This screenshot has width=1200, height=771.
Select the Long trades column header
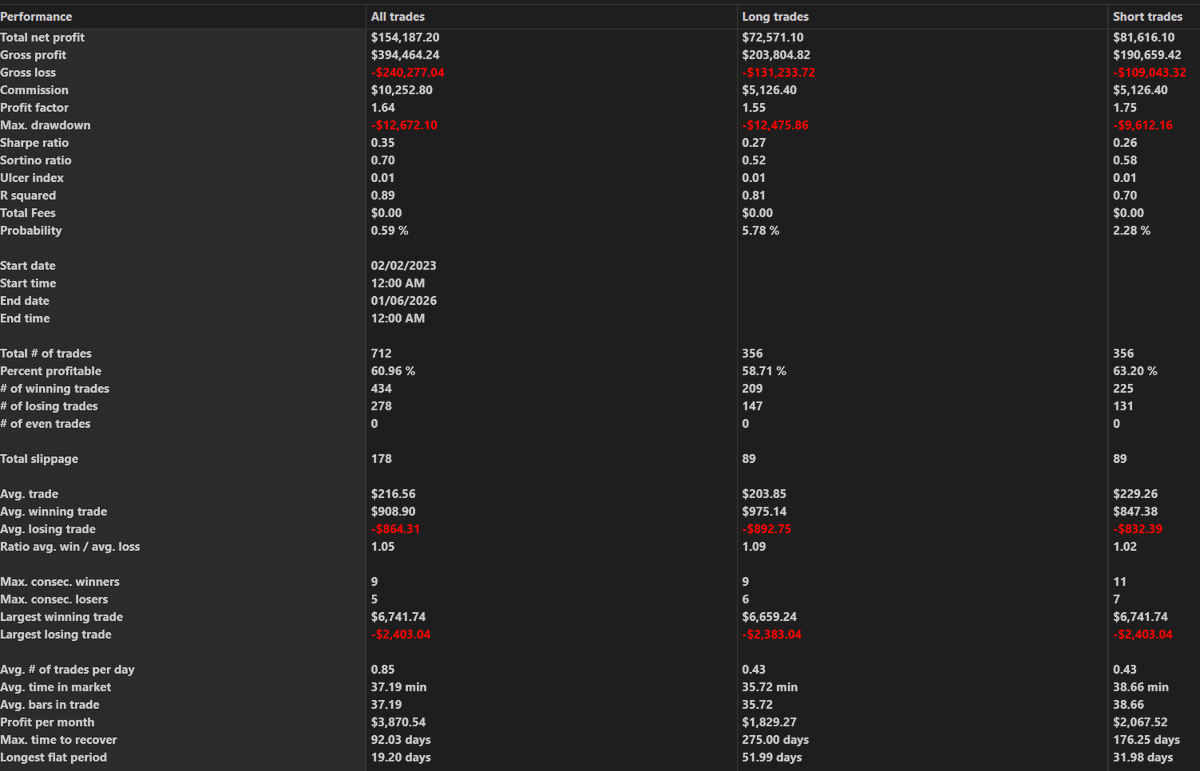(775, 17)
